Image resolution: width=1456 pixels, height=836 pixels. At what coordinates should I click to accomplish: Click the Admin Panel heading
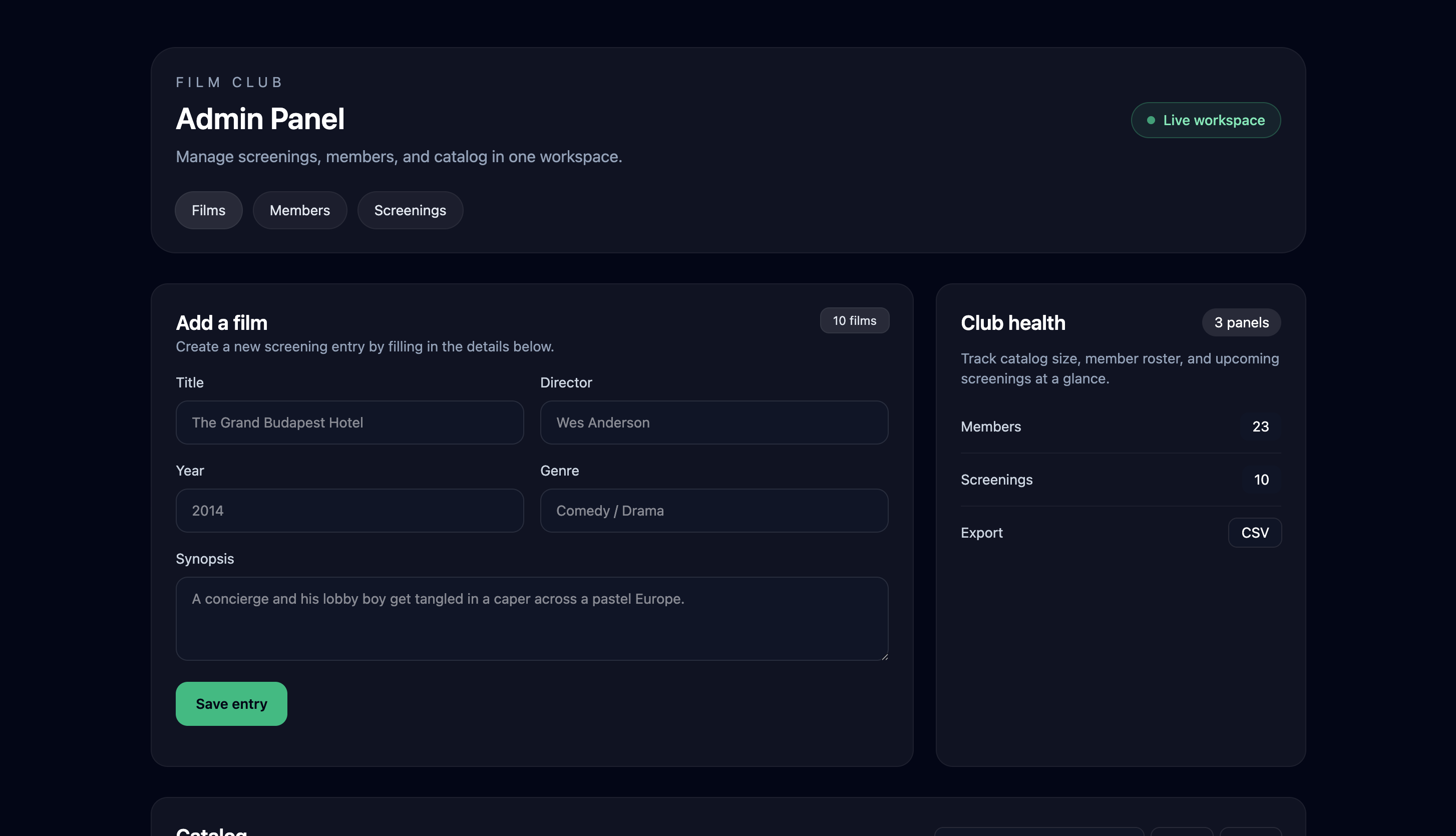tap(260, 119)
